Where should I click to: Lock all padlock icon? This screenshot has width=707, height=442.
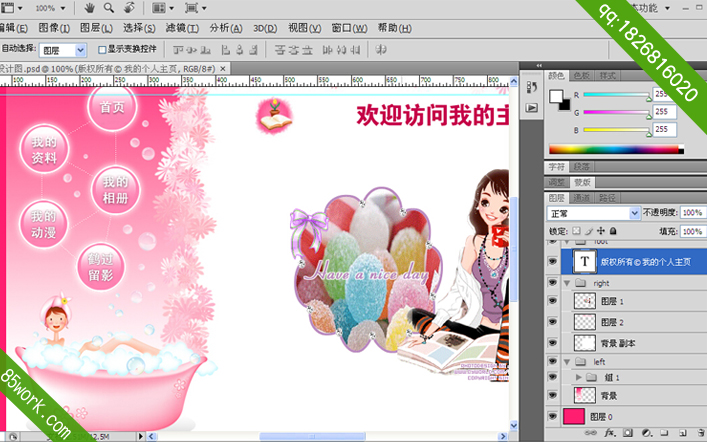click(613, 231)
